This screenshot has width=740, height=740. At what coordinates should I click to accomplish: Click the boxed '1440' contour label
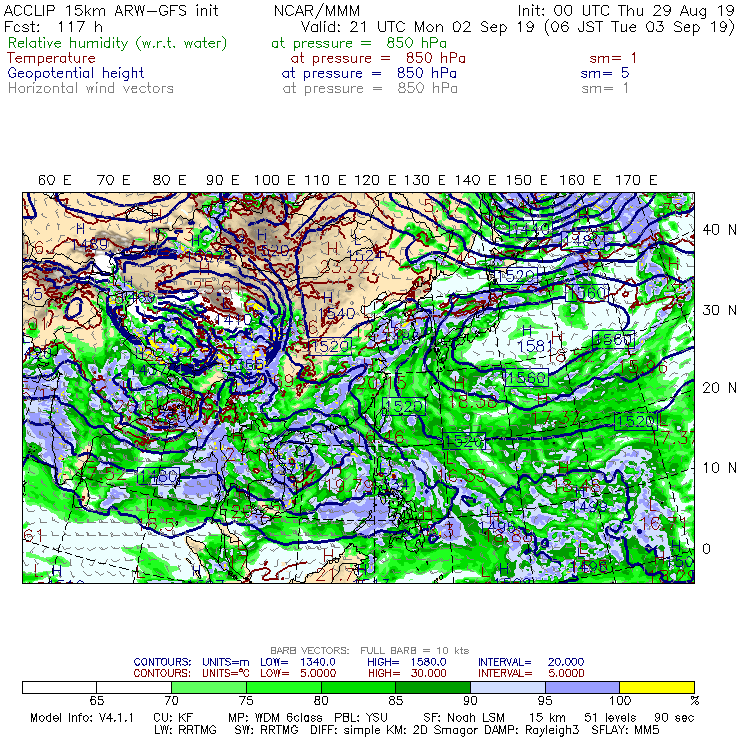pyautogui.click(x=530, y=229)
